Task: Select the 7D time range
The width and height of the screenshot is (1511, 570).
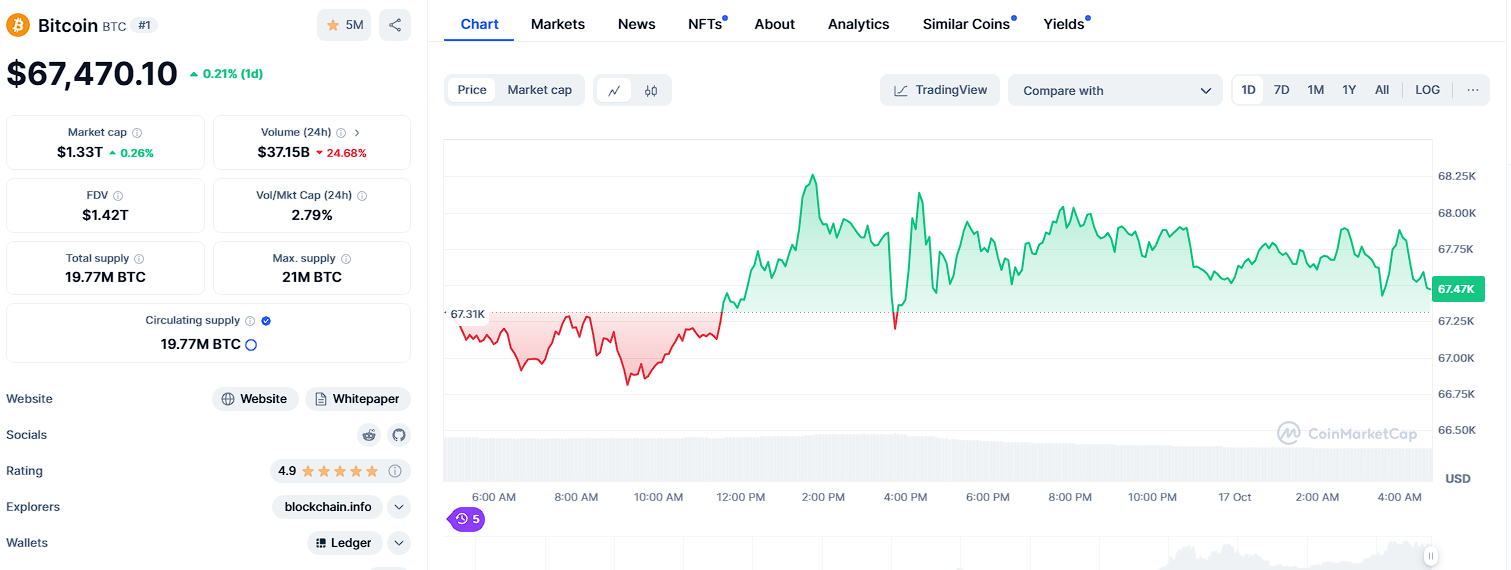Action: (x=1281, y=90)
